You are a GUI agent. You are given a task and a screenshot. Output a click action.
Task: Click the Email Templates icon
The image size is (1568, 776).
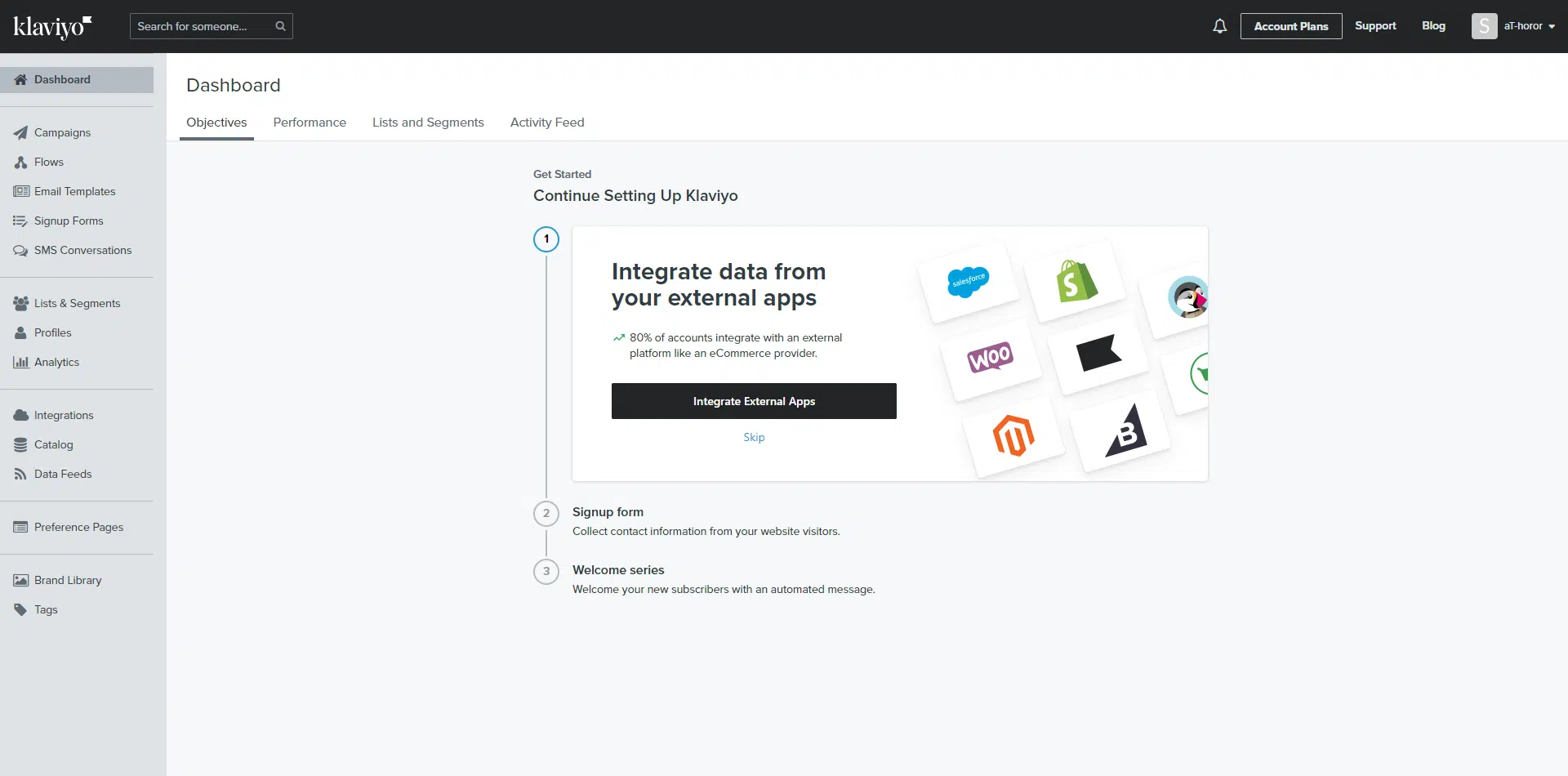(x=21, y=191)
